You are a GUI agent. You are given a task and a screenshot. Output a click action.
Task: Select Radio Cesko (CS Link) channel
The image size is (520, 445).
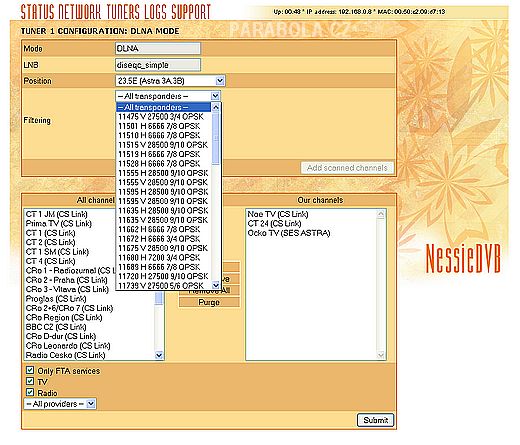65,355
